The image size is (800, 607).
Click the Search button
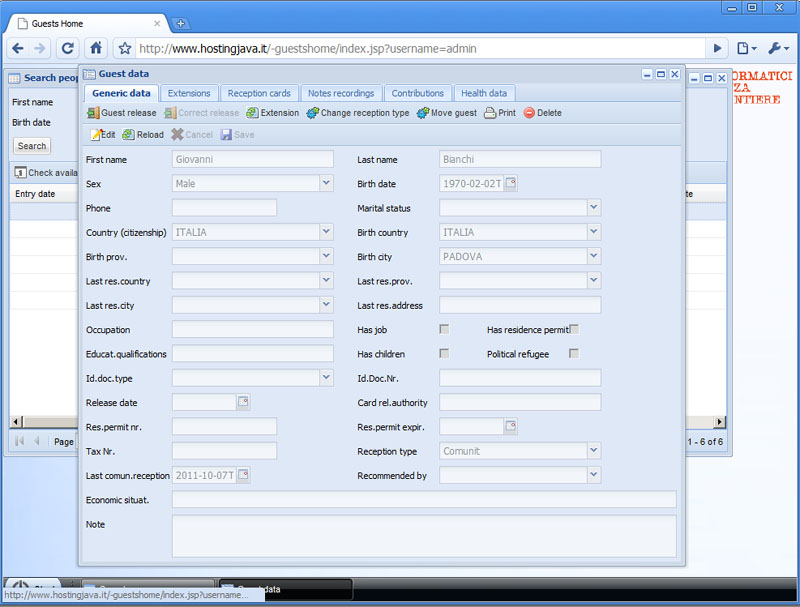coord(32,146)
